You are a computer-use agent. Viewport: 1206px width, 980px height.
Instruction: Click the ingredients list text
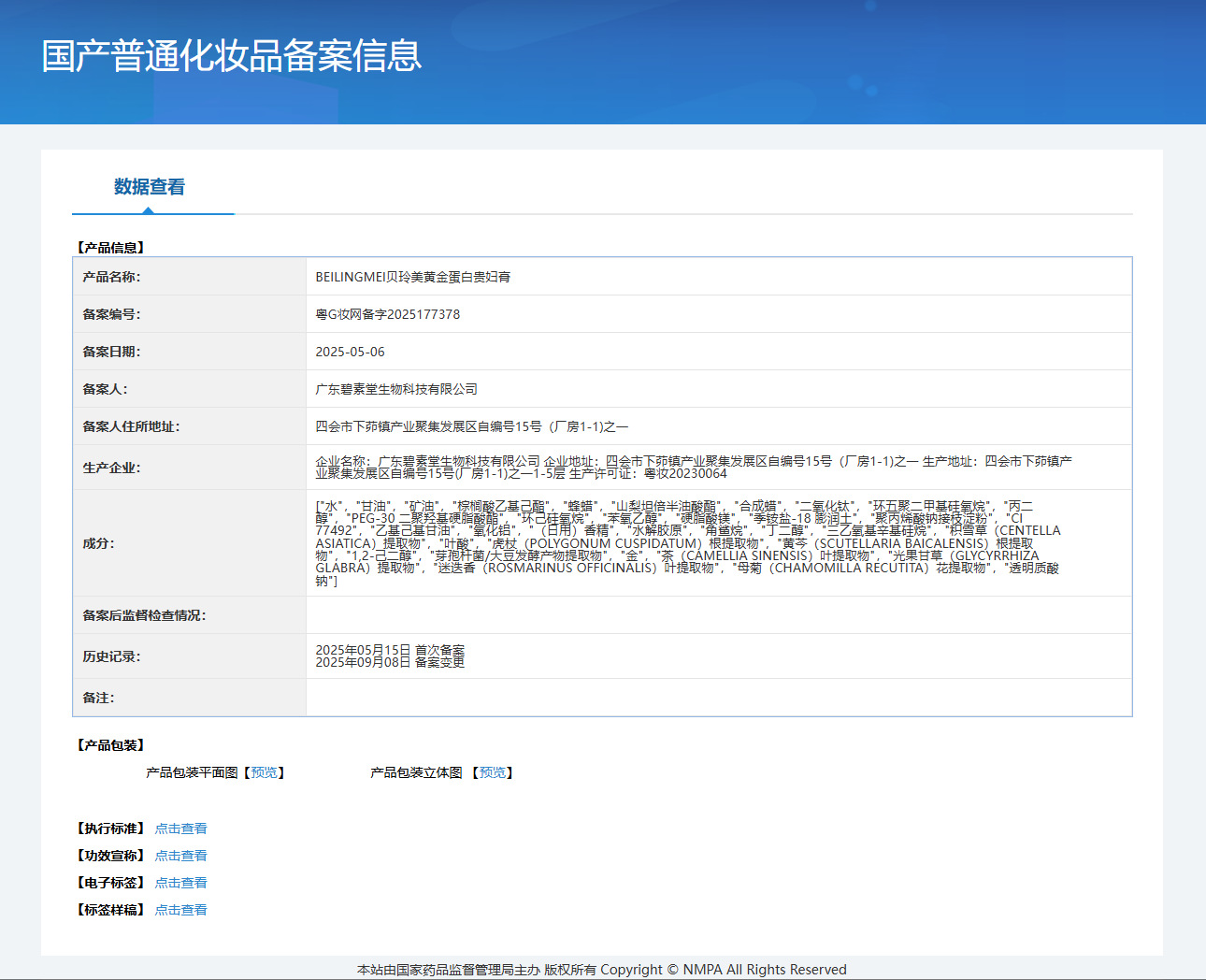pos(689,543)
